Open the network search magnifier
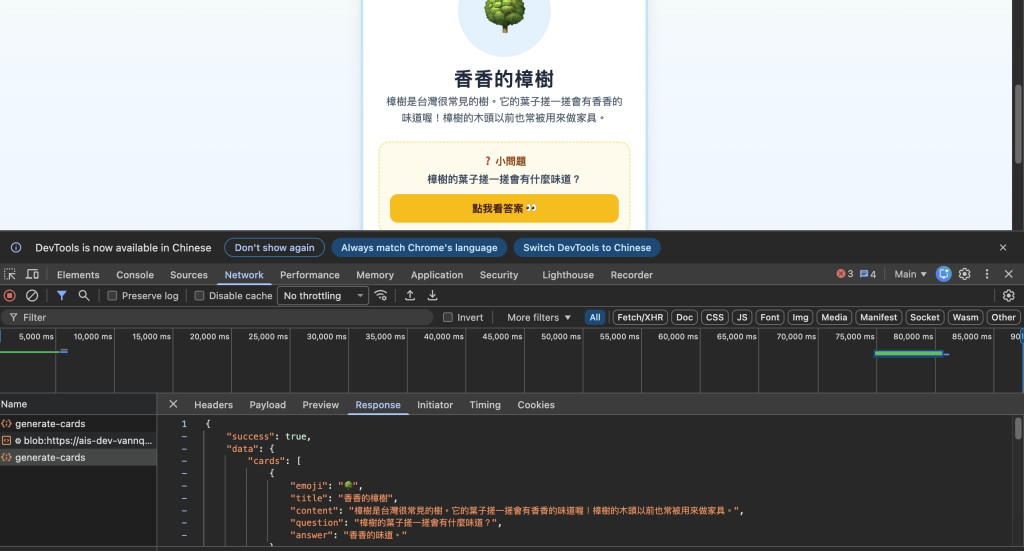The height and width of the screenshot is (551, 1024). click(84, 296)
